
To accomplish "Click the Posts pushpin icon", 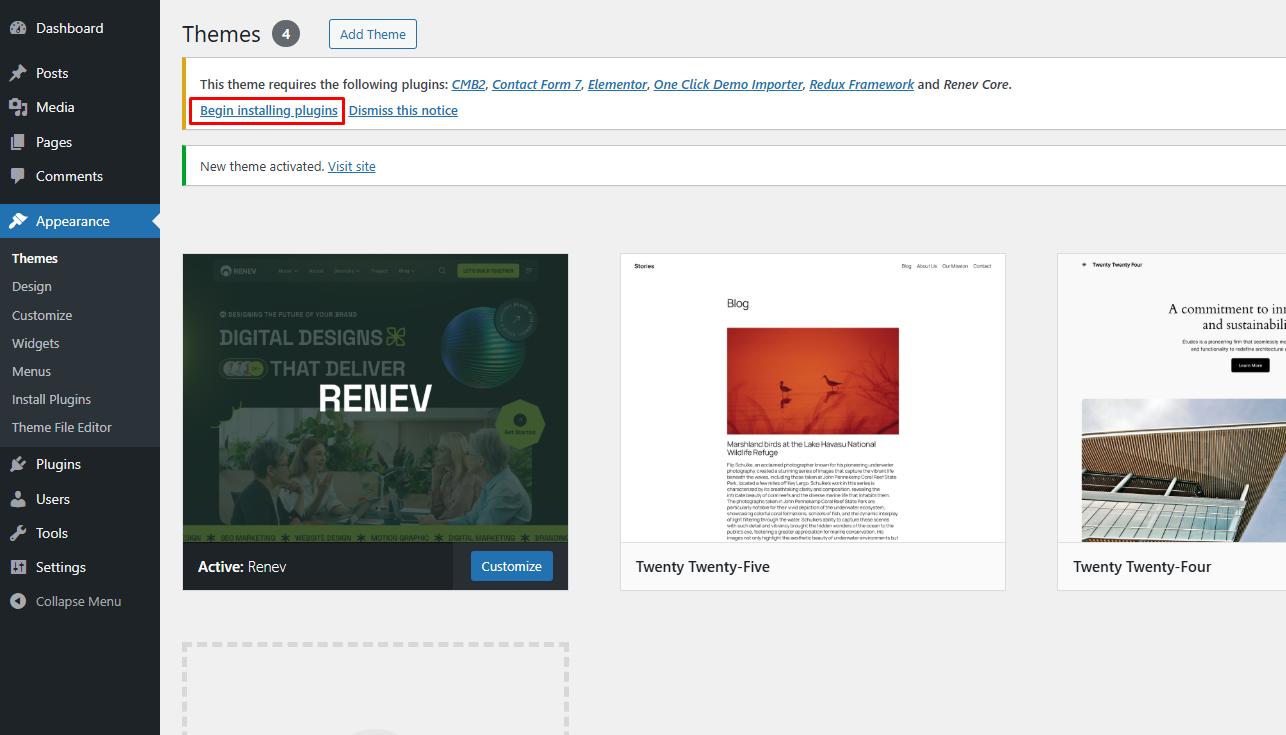I will tap(18, 73).
